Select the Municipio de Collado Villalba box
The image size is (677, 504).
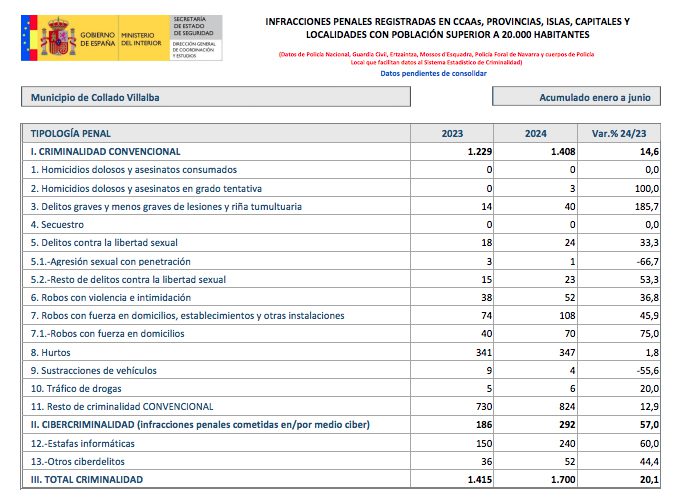216,97
